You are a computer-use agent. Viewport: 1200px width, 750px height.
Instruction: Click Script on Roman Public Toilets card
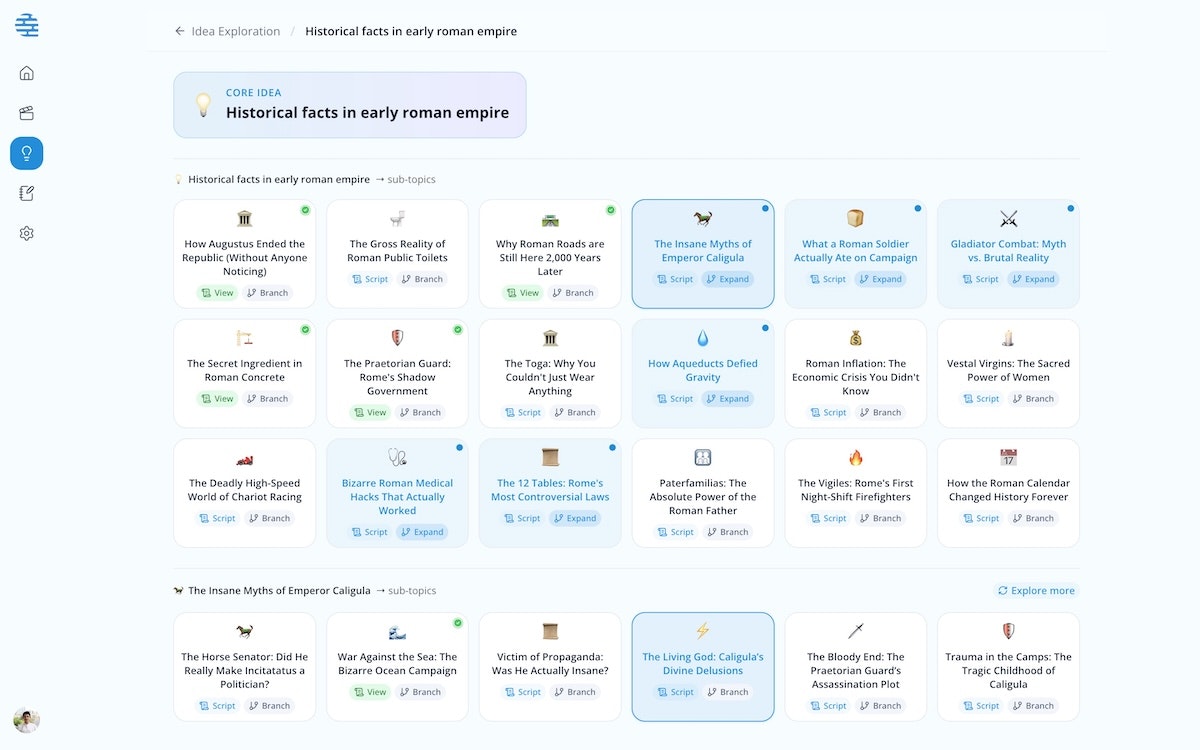tap(370, 279)
